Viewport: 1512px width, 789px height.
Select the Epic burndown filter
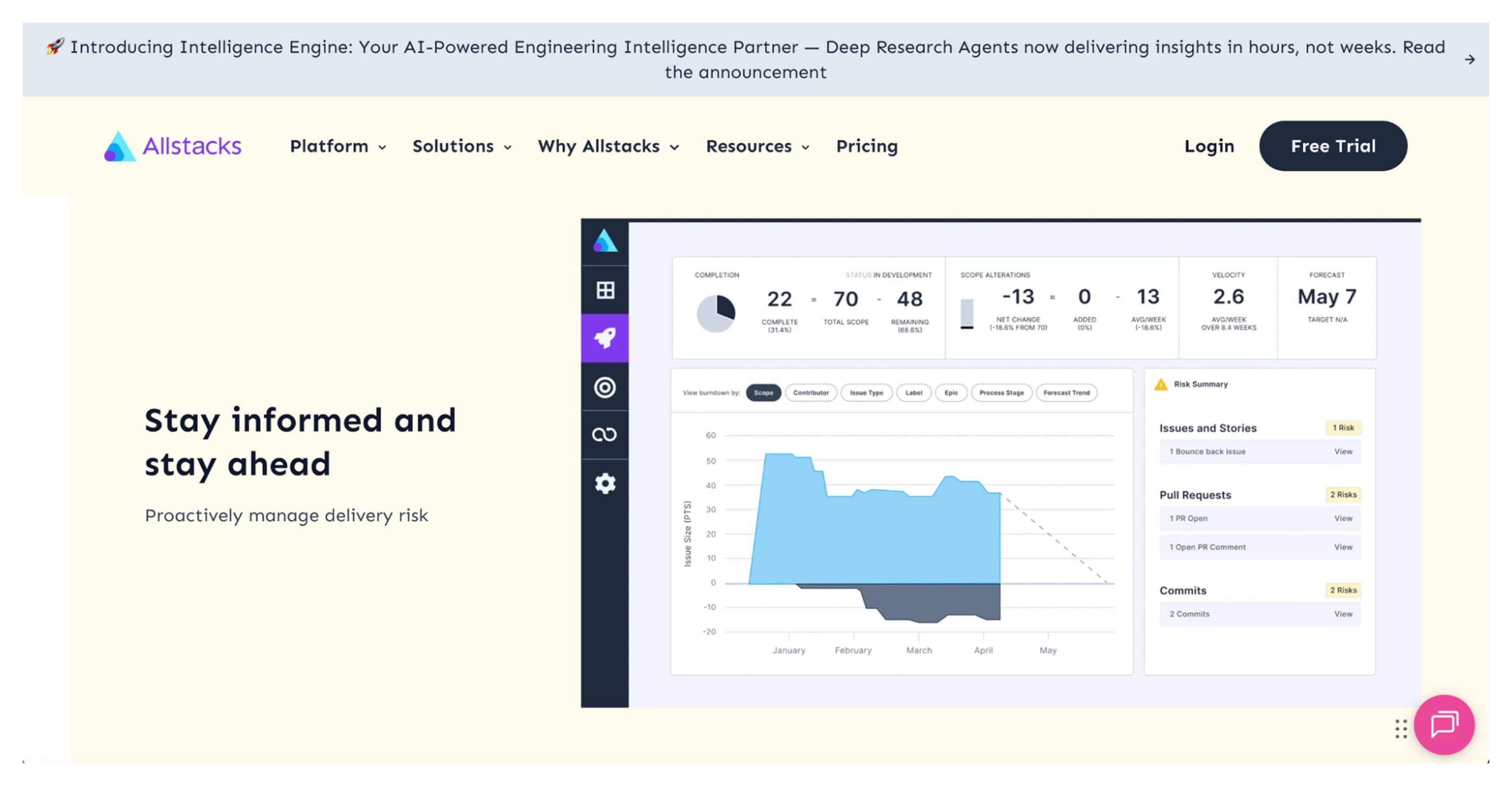click(951, 393)
